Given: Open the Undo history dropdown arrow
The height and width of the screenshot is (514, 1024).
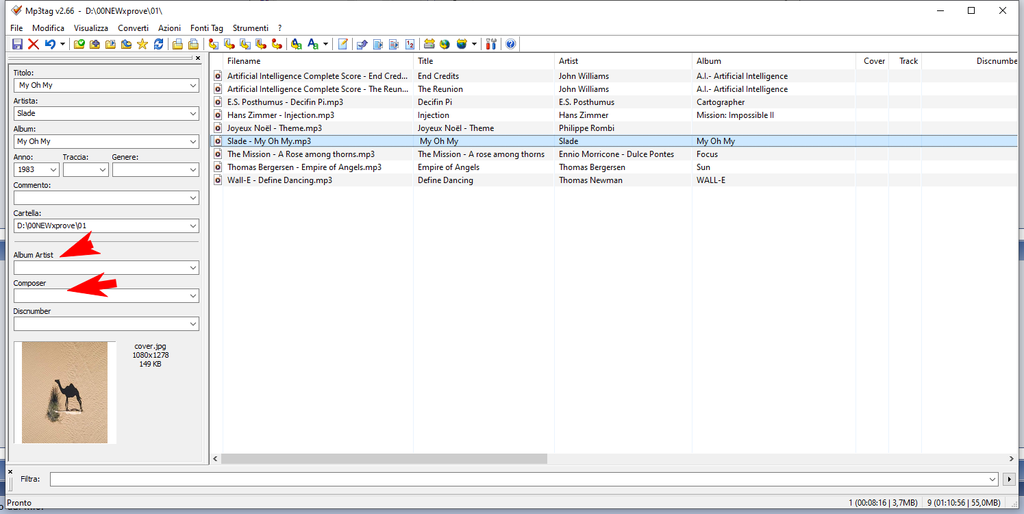Looking at the screenshot, I should (x=63, y=44).
